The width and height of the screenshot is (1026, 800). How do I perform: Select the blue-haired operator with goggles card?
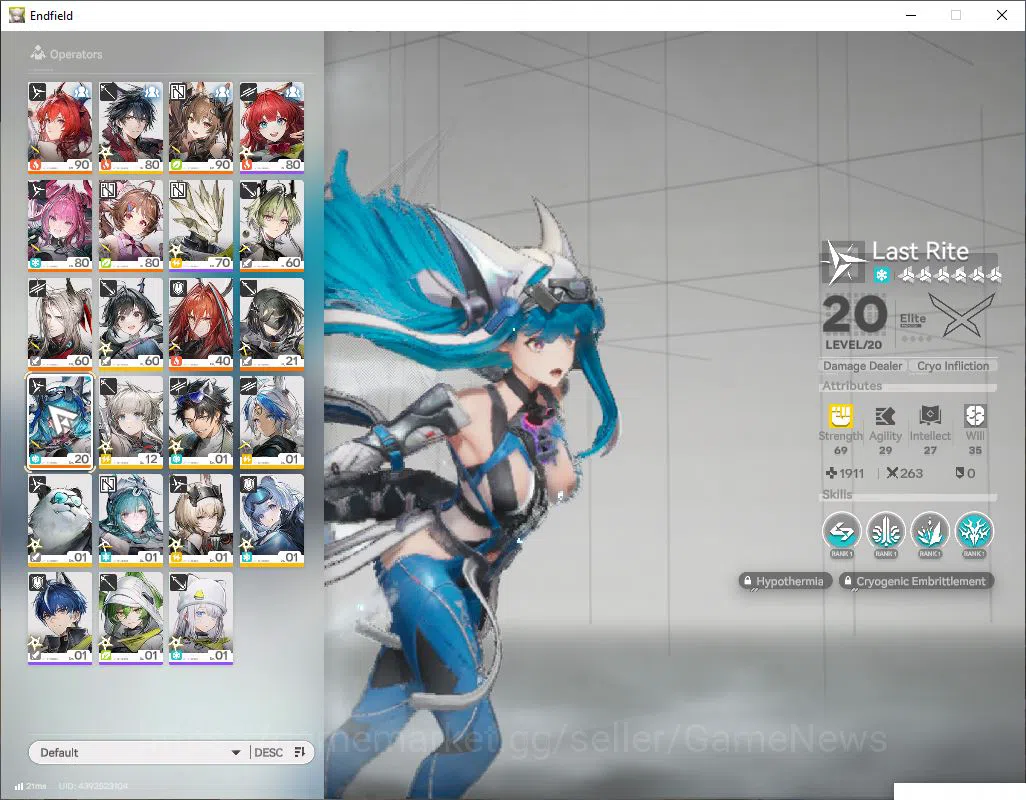[x=272, y=520]
